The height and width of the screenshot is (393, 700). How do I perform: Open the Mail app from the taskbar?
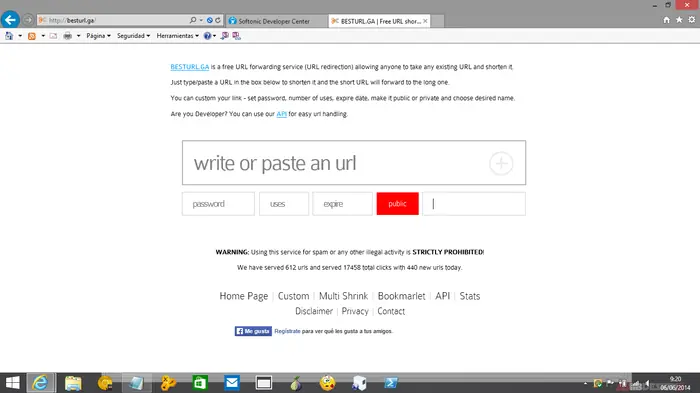point(232,383)
